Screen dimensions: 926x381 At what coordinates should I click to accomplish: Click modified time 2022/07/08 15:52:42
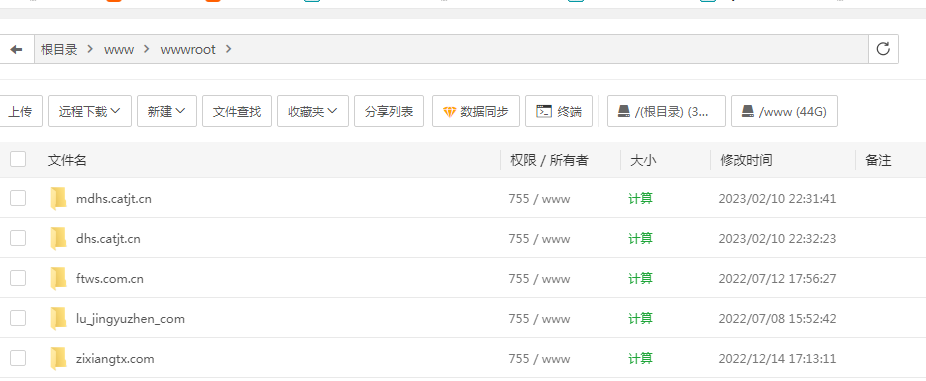[x=777, y=319]
